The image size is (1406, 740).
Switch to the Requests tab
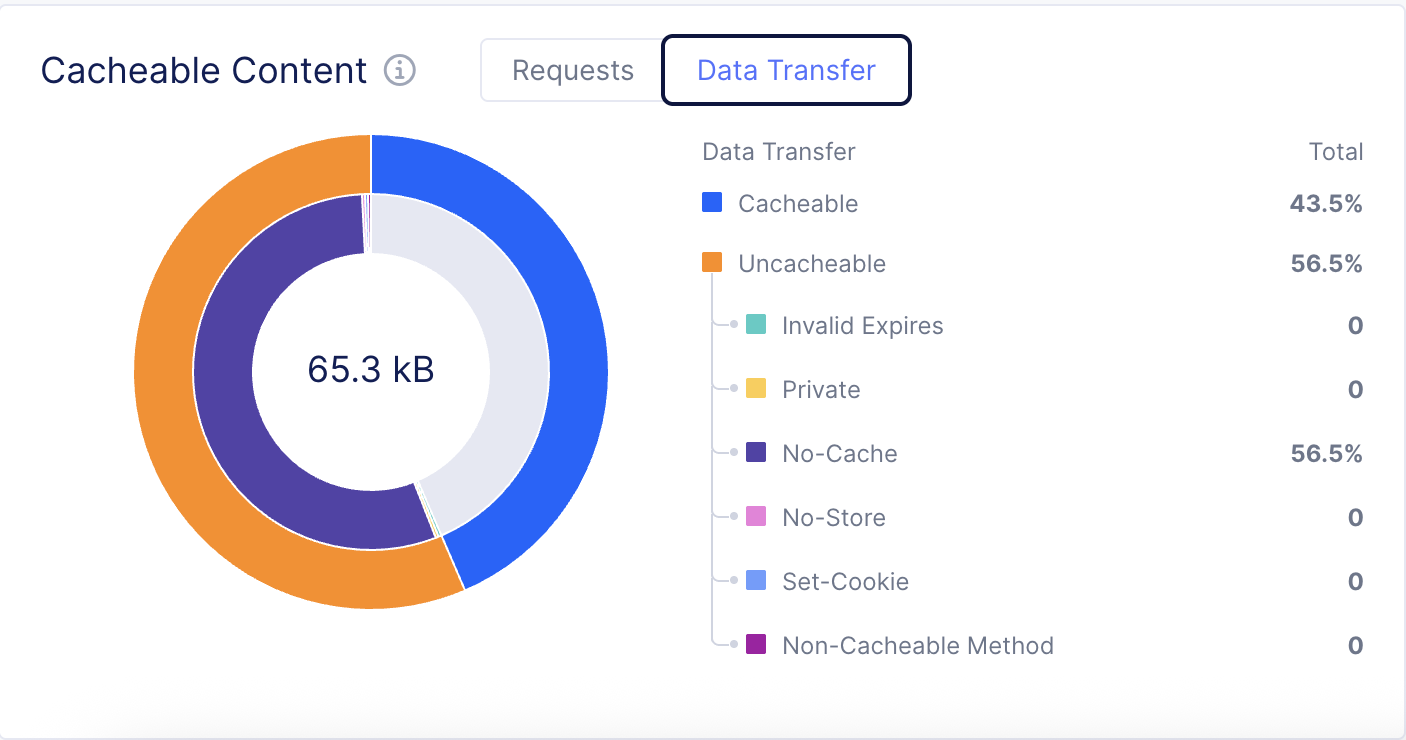572,70
